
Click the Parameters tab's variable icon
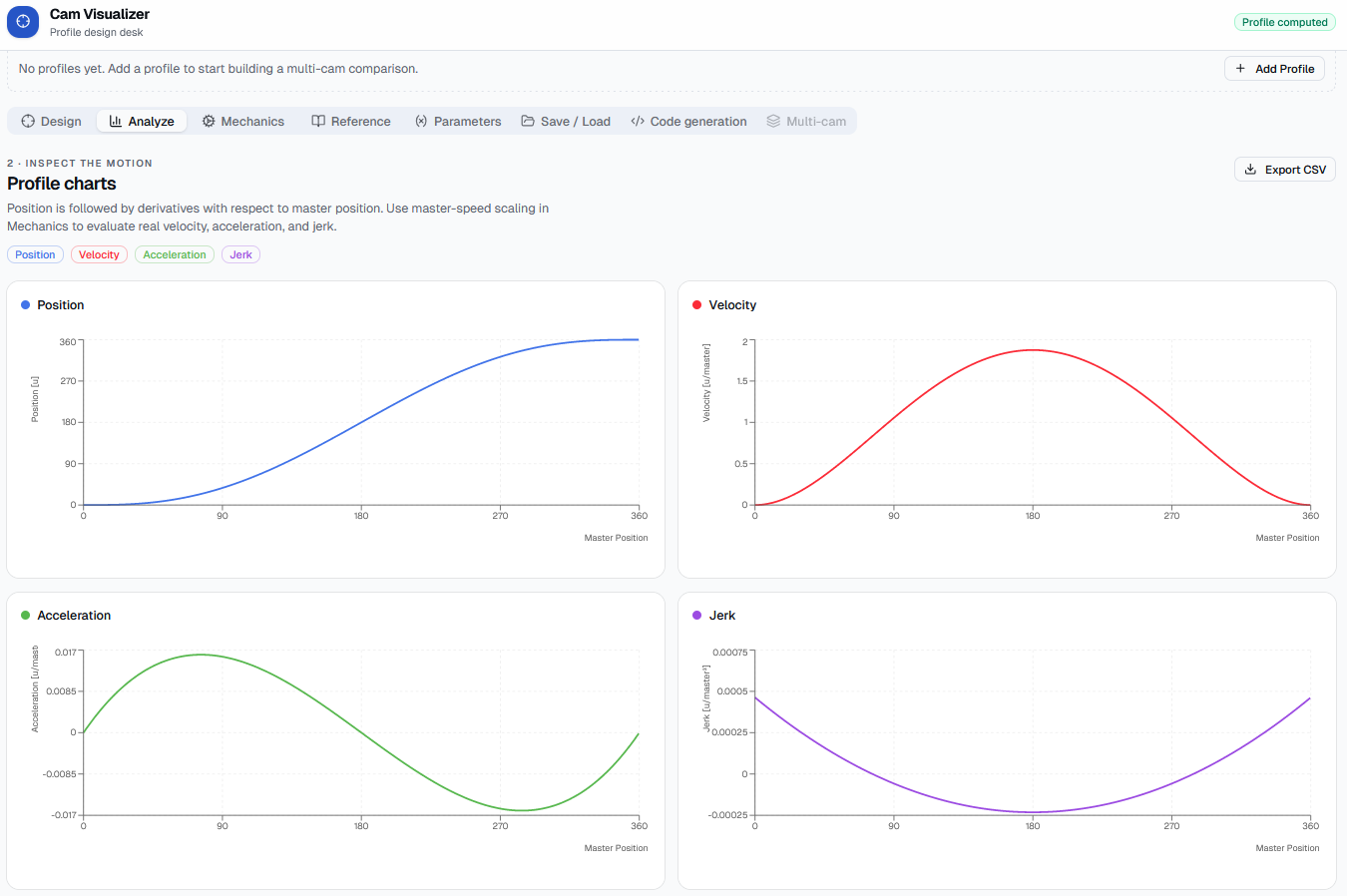421,121
